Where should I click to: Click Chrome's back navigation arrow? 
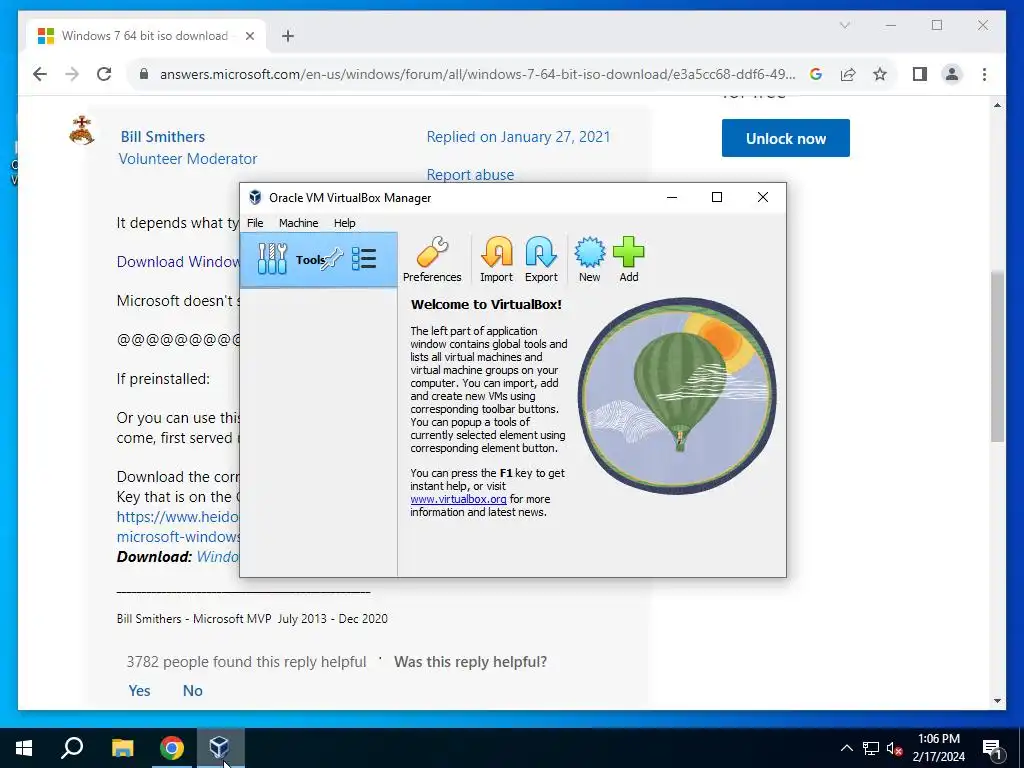[x=40, y=74]
